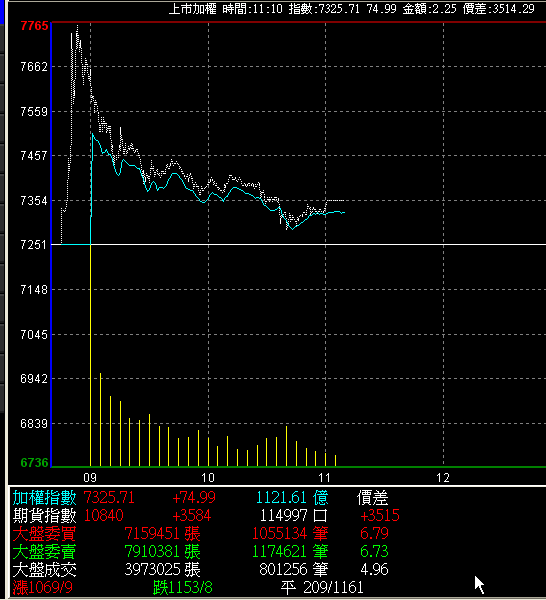Select the 7159451 張 buy order volume

tap(163, 534)
